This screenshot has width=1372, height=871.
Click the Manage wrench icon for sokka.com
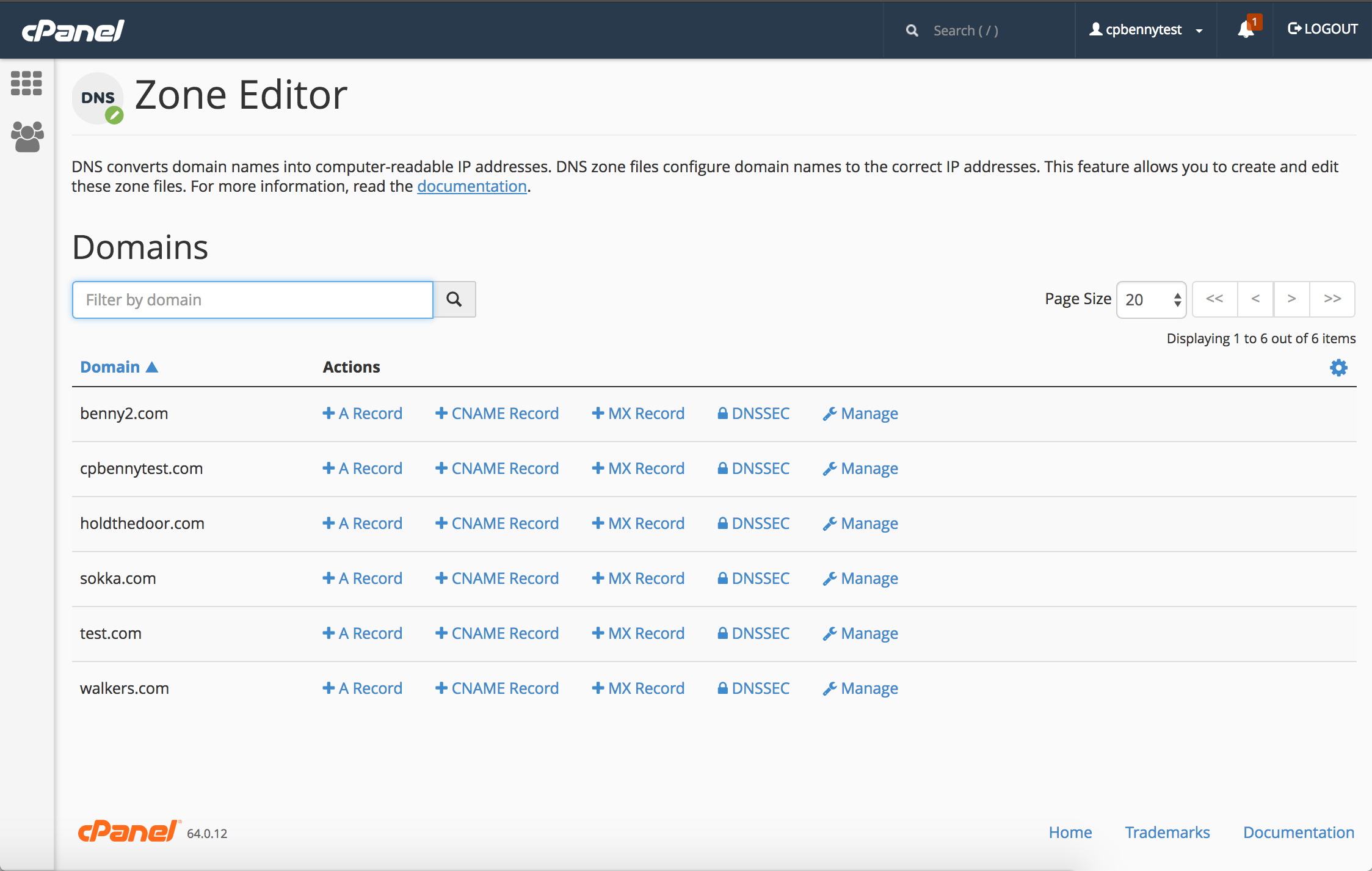[829, 578]
